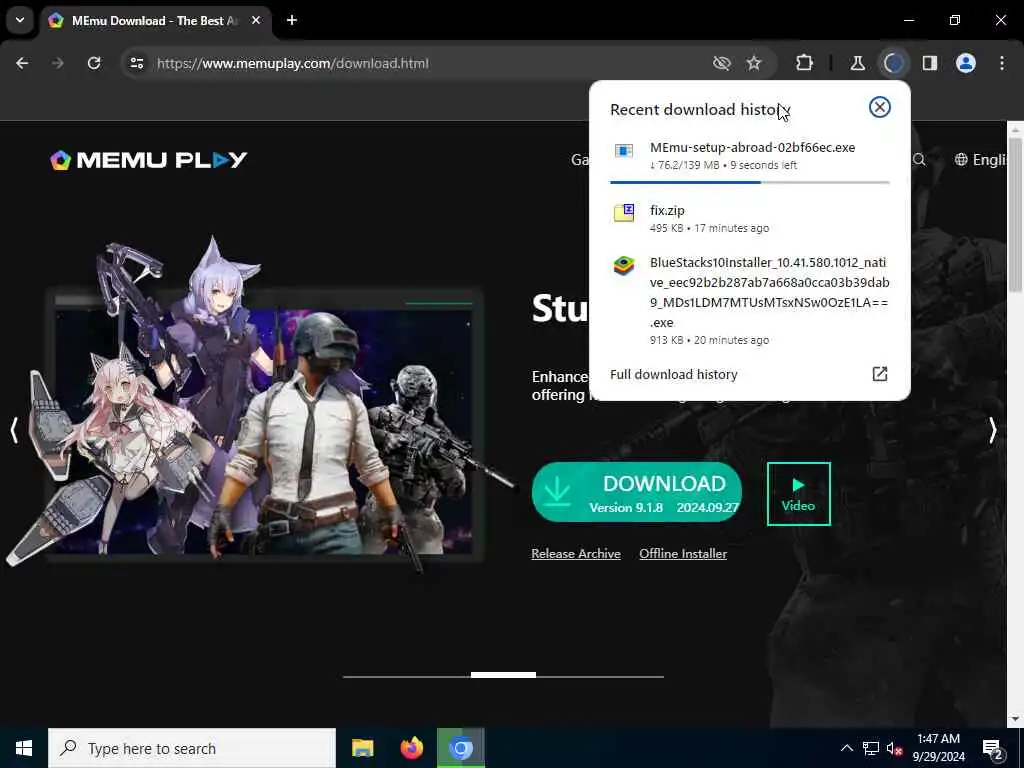Image resolution: width=1024 pixels, height=768 pixels.
Task: Click the network tray icon
Action: coord(871,748)
